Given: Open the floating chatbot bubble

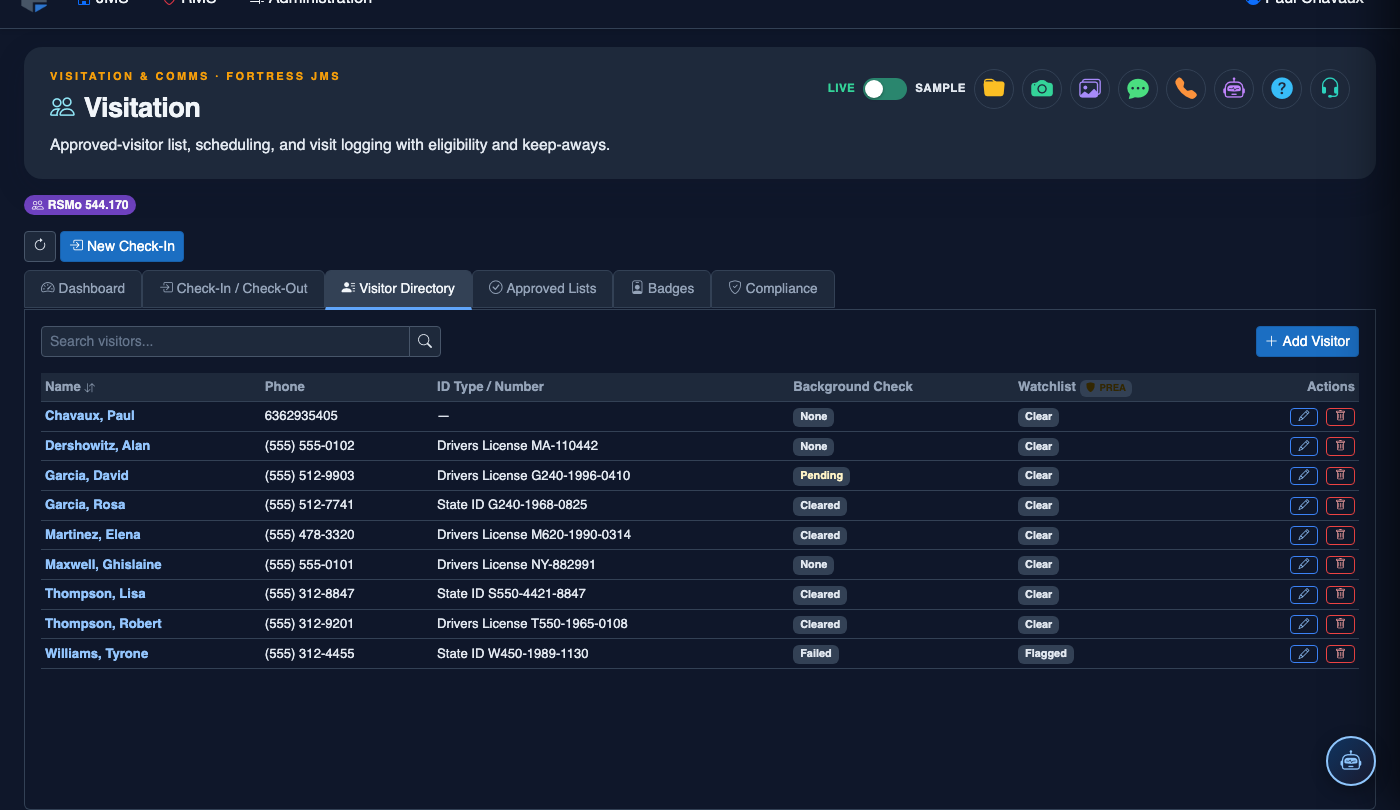Looking at the screenshot, I should [1351, 761].
